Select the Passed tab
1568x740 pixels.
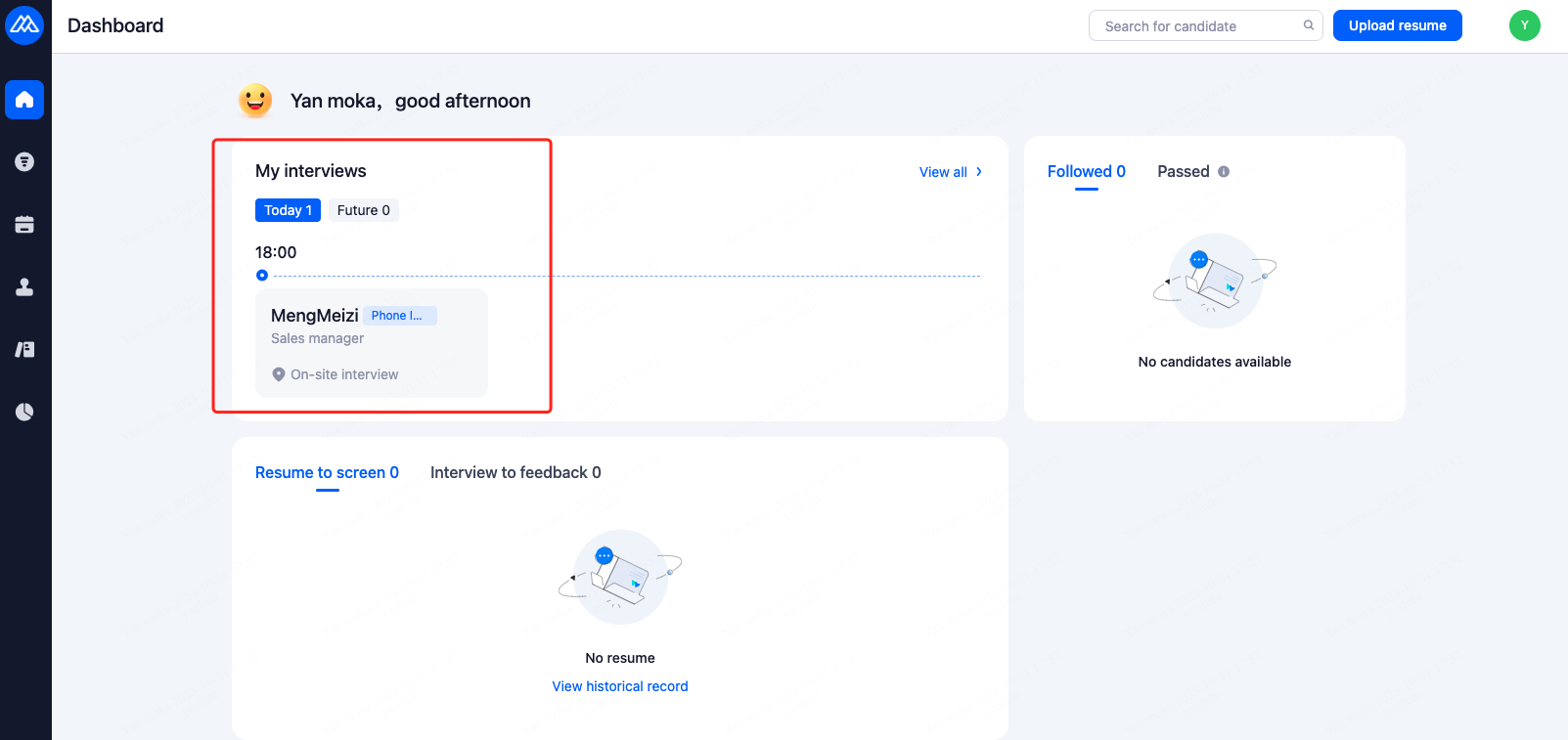1184,172
